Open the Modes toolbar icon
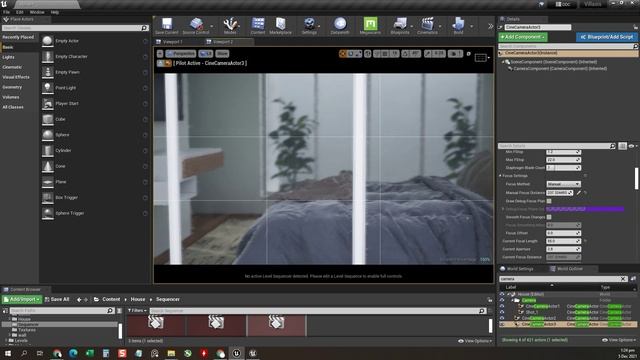 230,24
